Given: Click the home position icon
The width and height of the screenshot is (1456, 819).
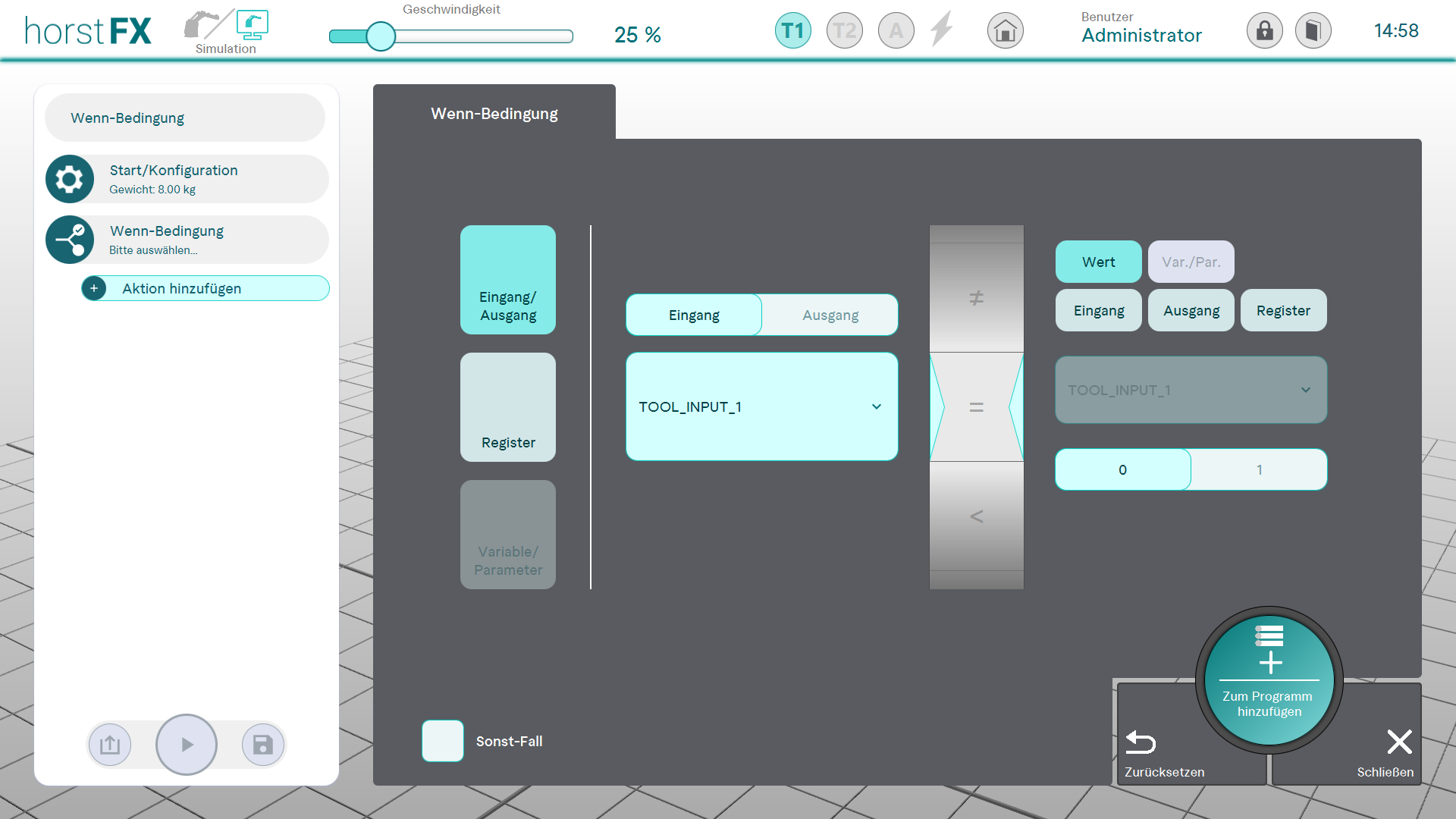Looking at the screenshot, I should [x=1005, y=31].
